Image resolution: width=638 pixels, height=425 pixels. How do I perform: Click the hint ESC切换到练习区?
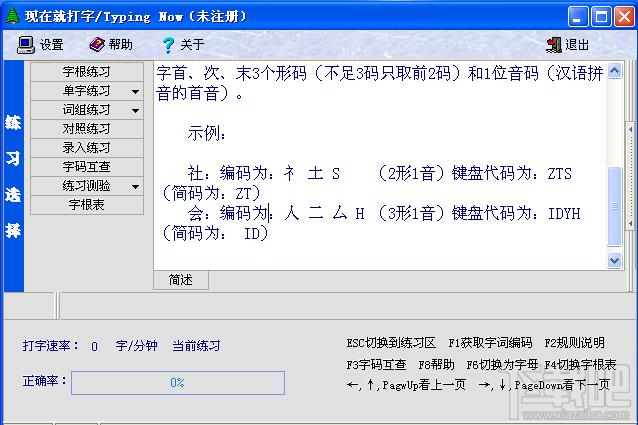[x=391, y=343]
